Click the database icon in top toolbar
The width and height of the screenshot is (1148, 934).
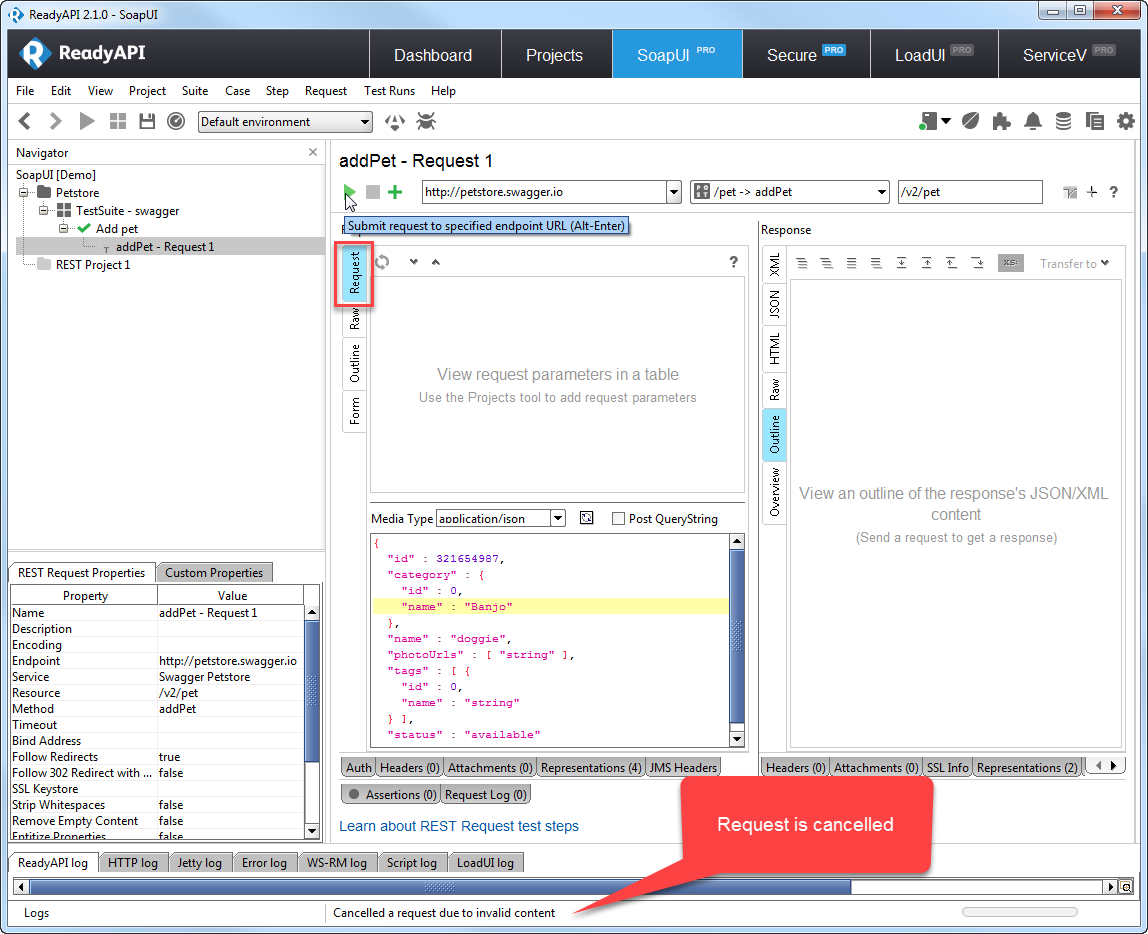(x=1063, y=121)
